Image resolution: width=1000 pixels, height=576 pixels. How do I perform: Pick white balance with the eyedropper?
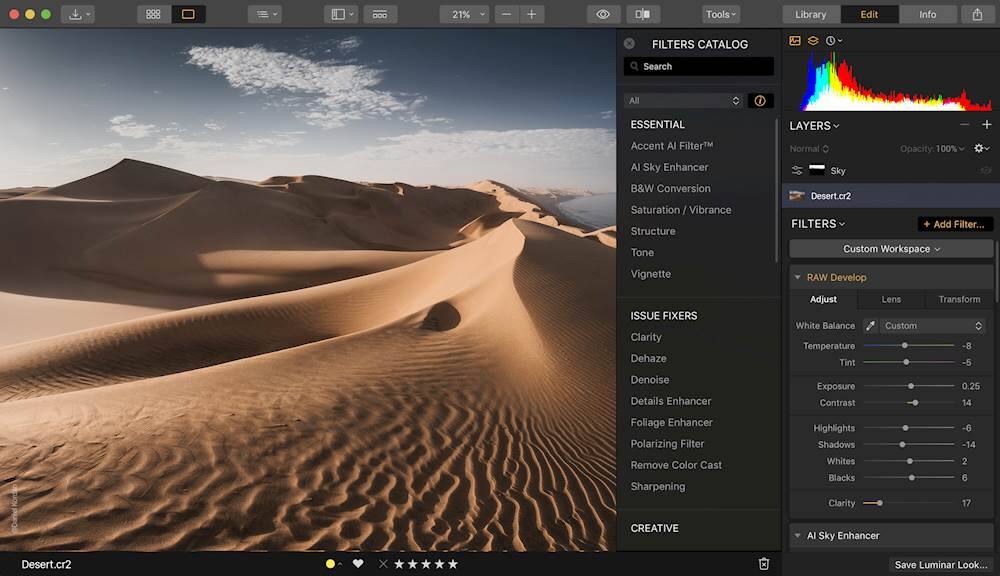point(870,326)
